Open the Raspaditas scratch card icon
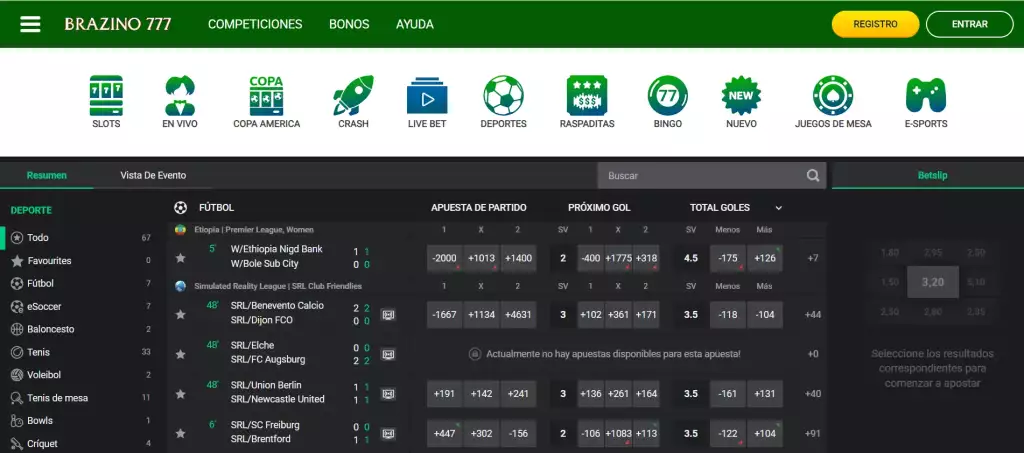Screen dimensions: 1024x453 587,96
